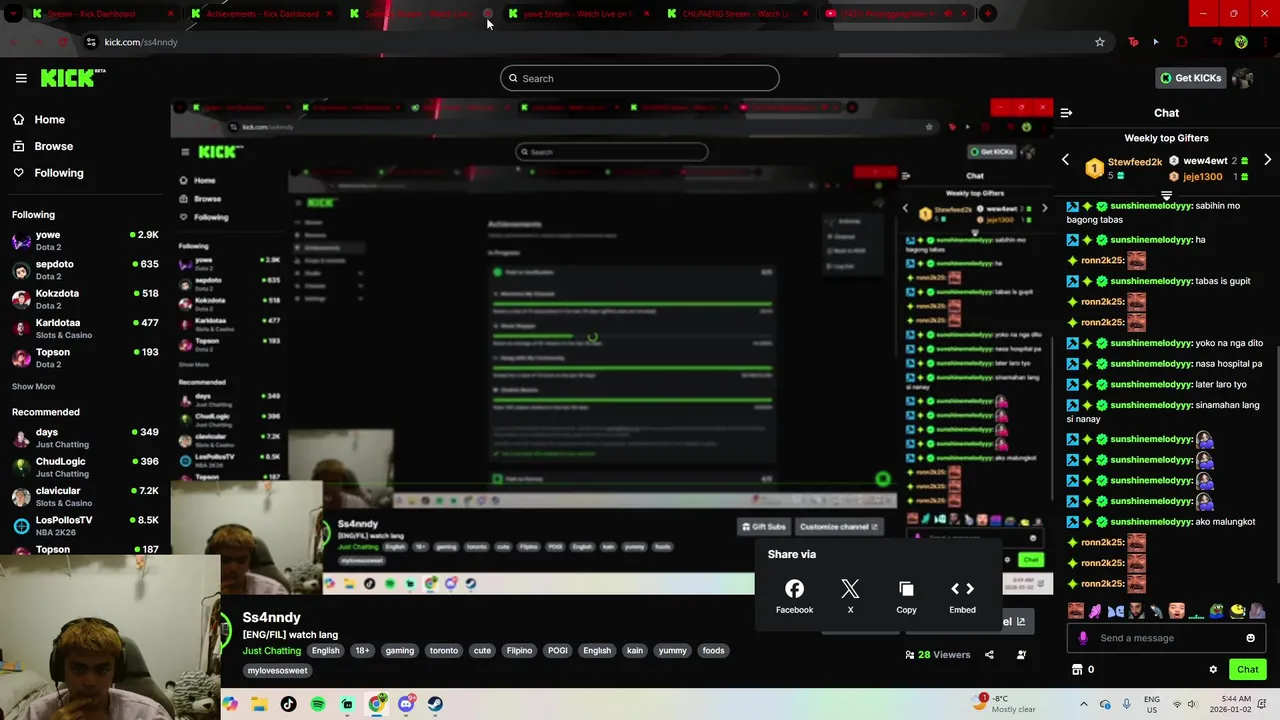
Task: Click username sunshinemelodyyy on 'ako malungkot' message
Action: [x=1151, y=522]
